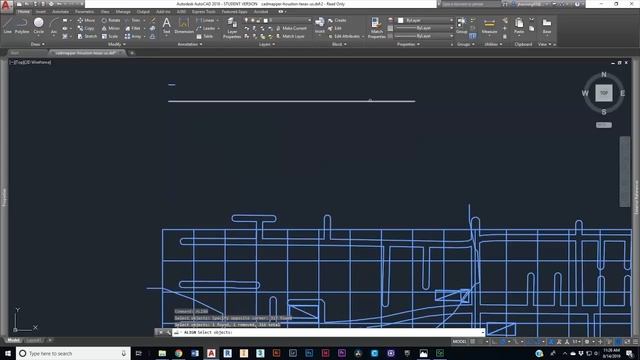Open the ByLayer linetype dropdown
This screenshot has width=640, height=360.
[426, 36]
